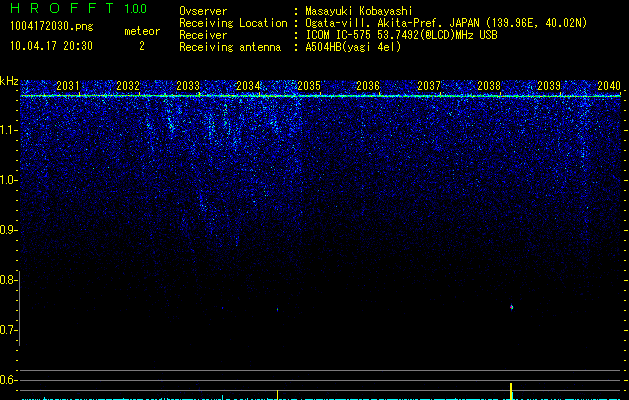The width and height of the screenshot is (629, 400).
Task: Click the 1.0 kHz frequency axis label
Action: (x=9, y=180)
